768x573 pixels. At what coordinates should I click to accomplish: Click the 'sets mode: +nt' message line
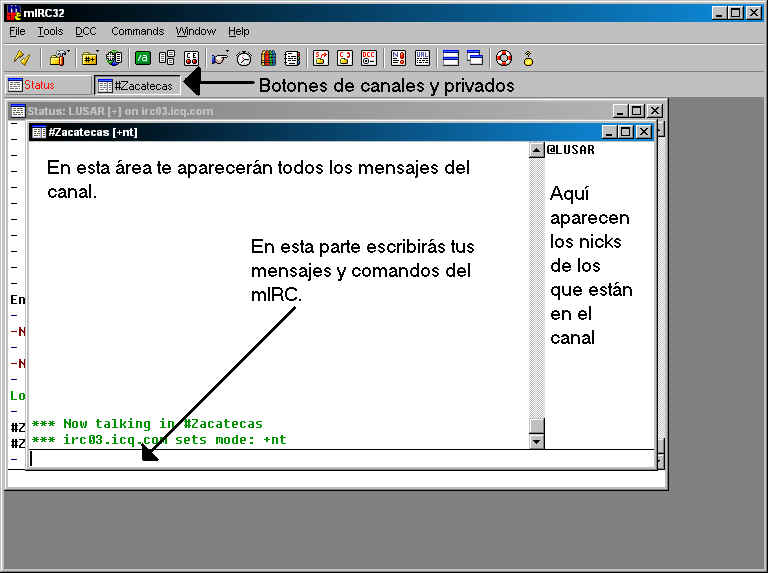click(159, 440)
